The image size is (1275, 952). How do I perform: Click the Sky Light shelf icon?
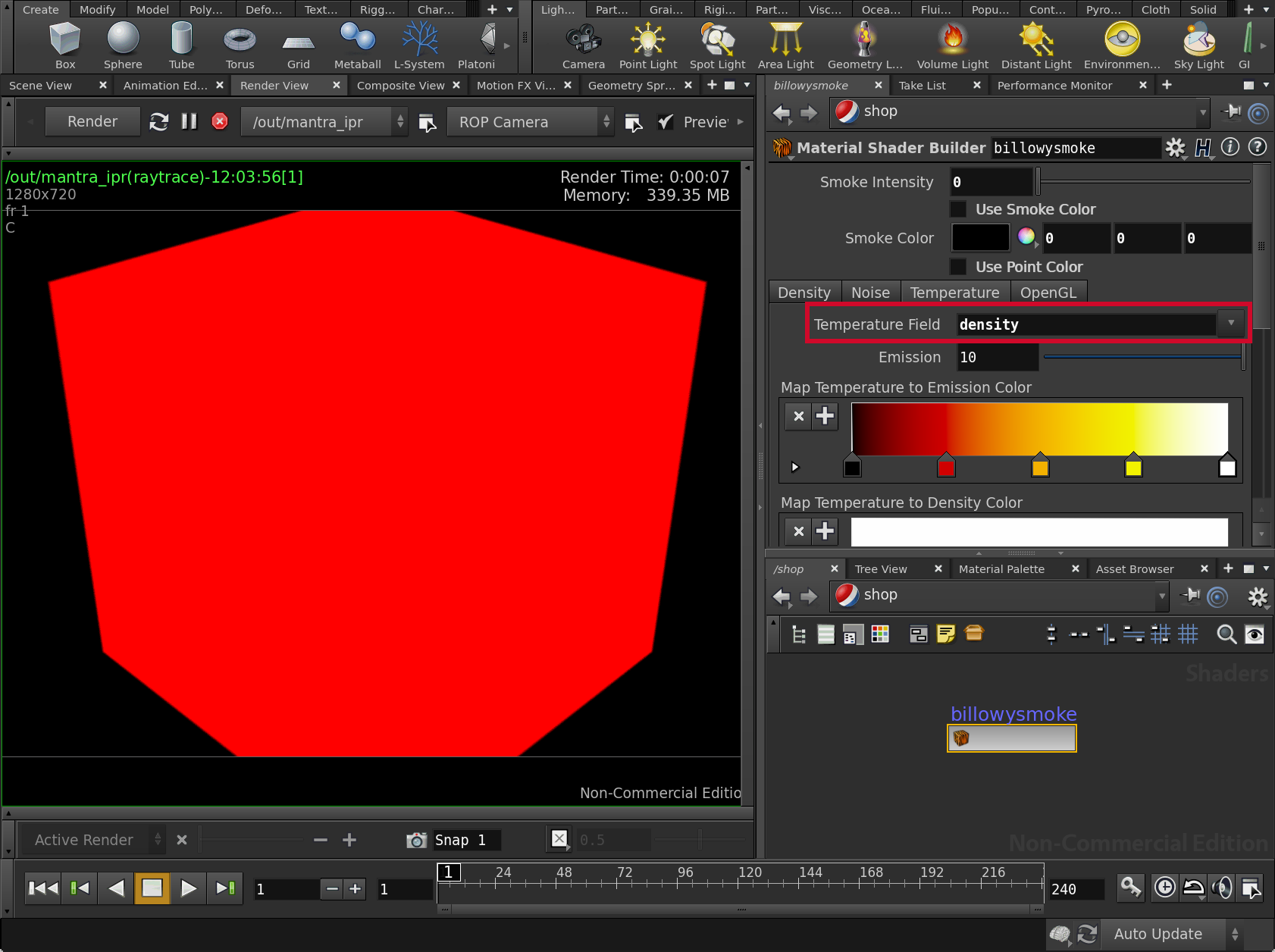pos(1198,45)
